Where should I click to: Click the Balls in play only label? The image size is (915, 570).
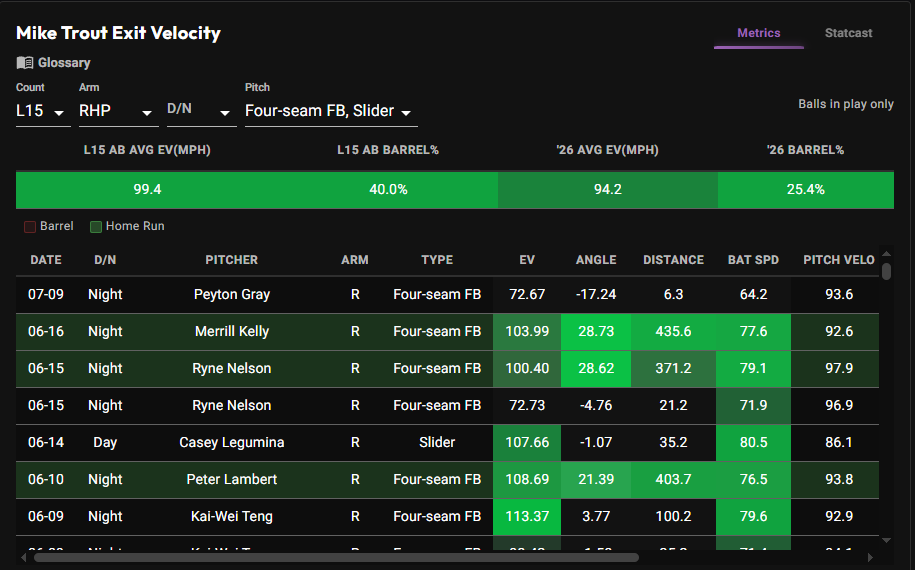846,104
